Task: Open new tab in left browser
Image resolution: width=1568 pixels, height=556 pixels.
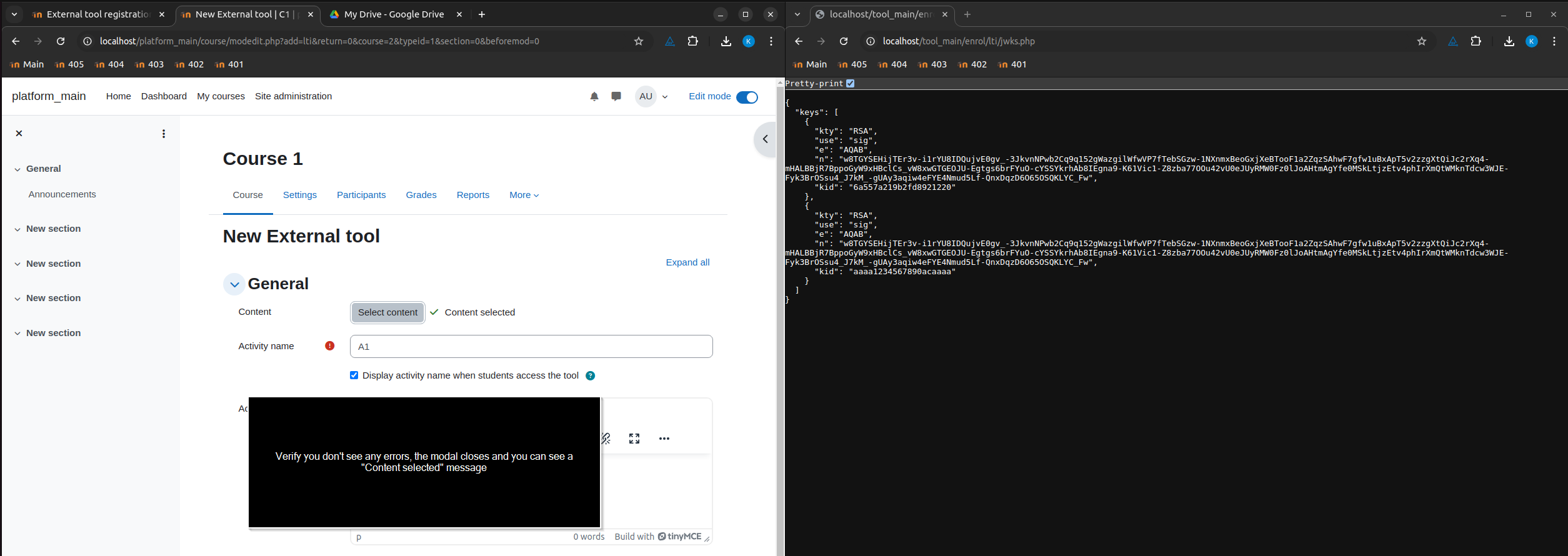Action: [482, 14]
